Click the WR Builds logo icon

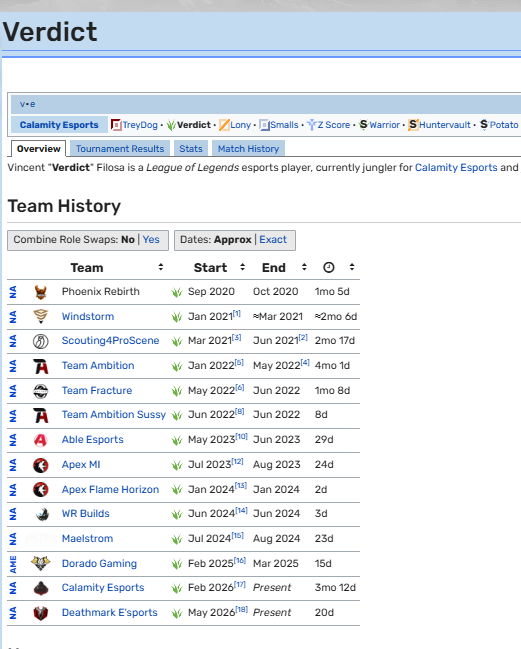tap(41, 514)
